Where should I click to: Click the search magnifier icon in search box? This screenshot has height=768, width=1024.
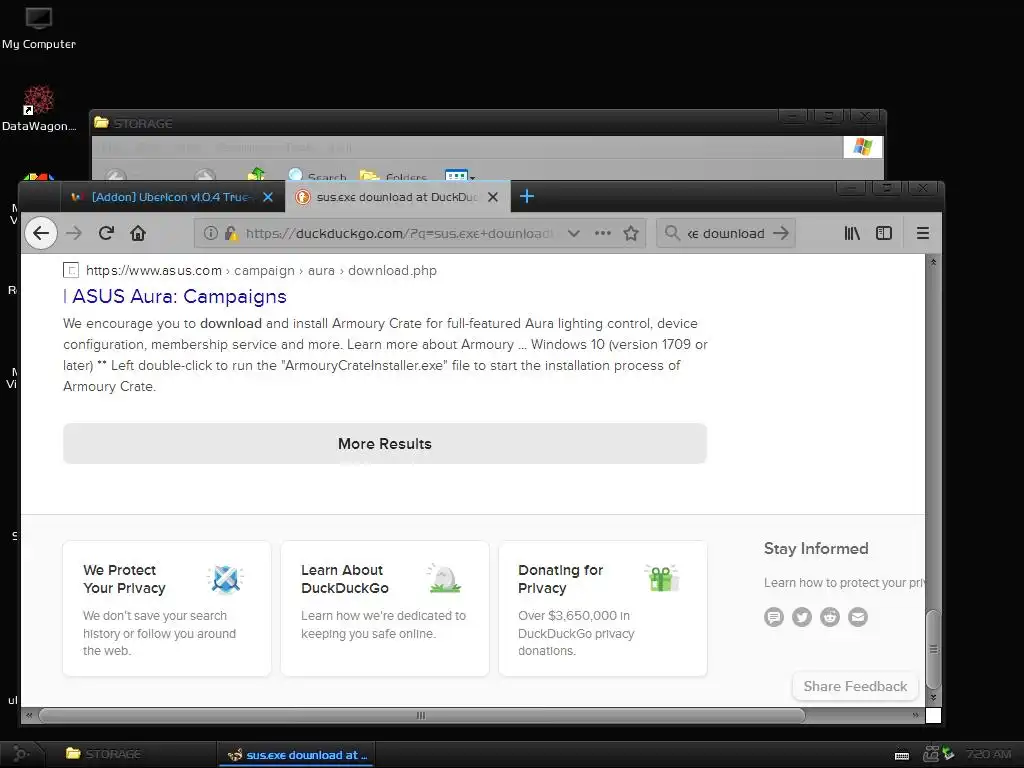(672, 233)
